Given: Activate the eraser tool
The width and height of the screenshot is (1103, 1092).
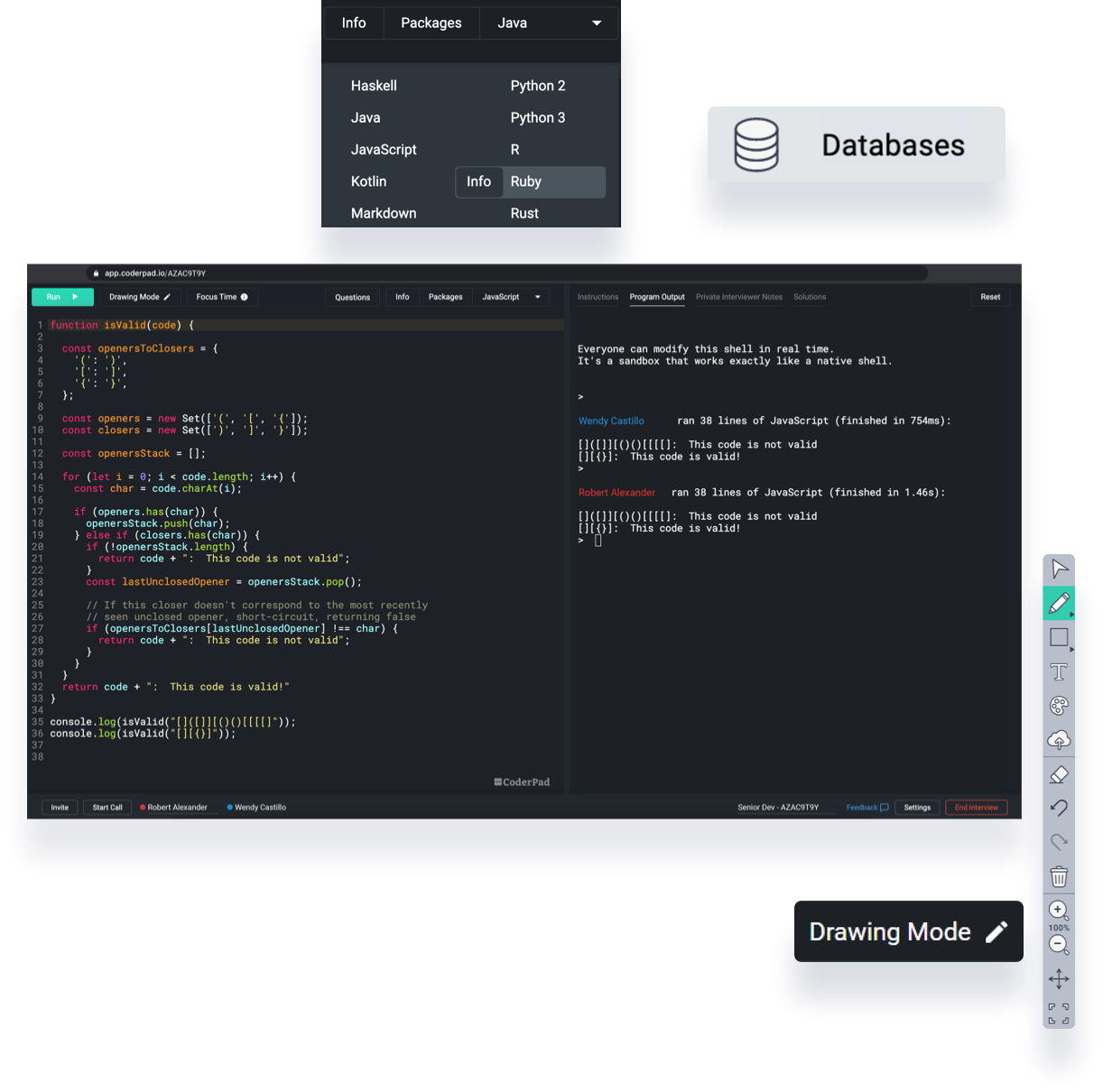Looking at the screenshot, I should tap(1059, 774).
